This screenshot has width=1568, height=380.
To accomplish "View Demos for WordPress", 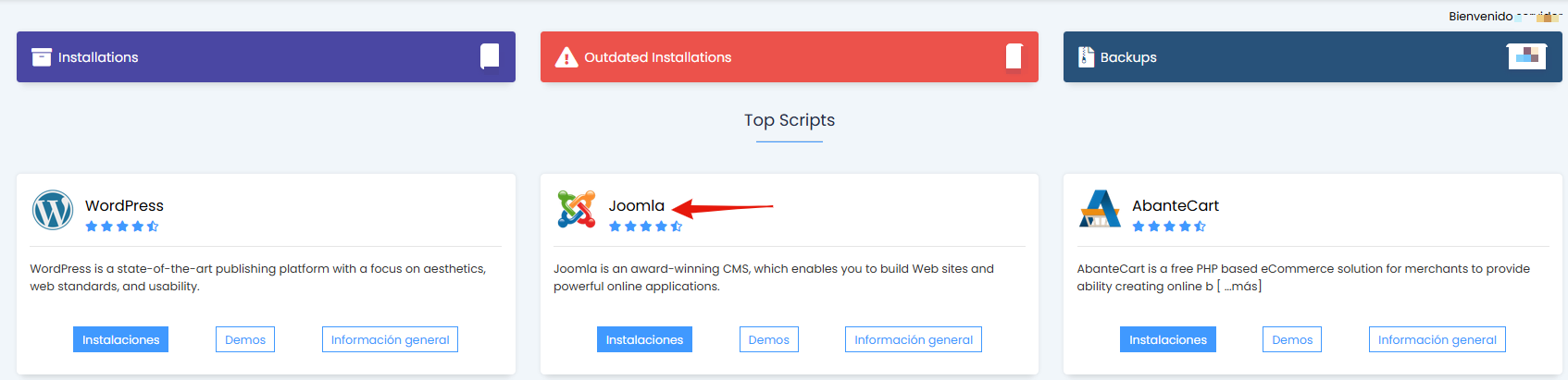I will pos(245,339).
